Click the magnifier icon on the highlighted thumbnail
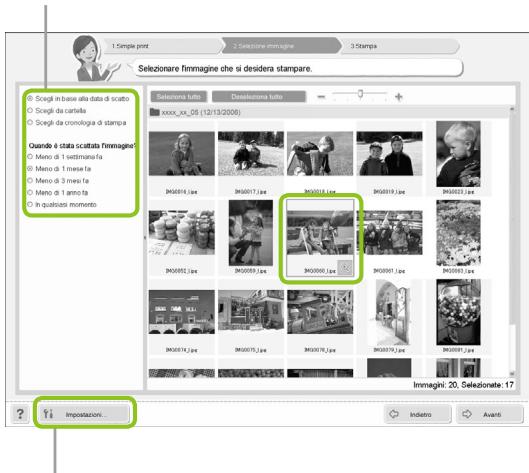 click(x=345, y=268)
